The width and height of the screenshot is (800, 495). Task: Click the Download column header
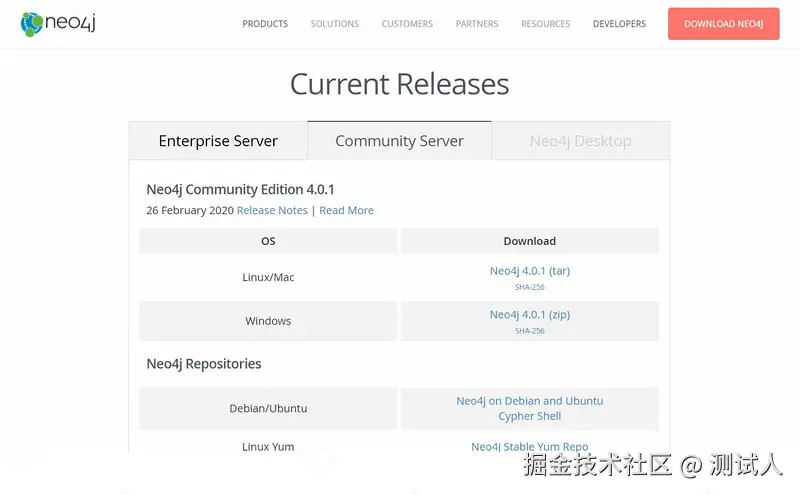point(530,241)
